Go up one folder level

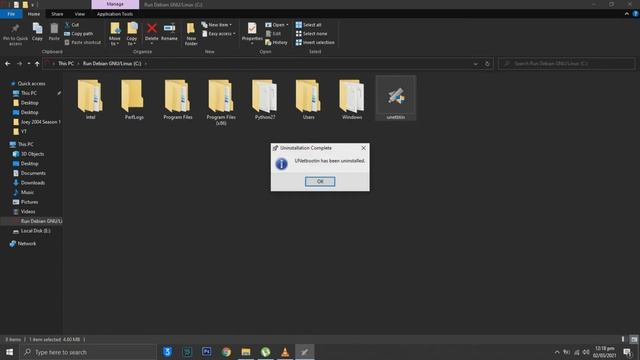pos(37,64)
